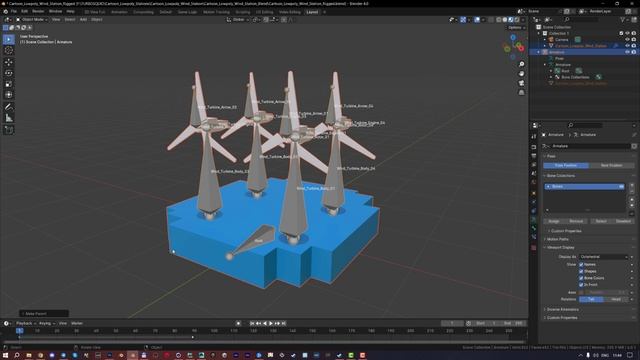Open the Render menu
This screenshot has width=640, height=360.
[x=38, y=11]
